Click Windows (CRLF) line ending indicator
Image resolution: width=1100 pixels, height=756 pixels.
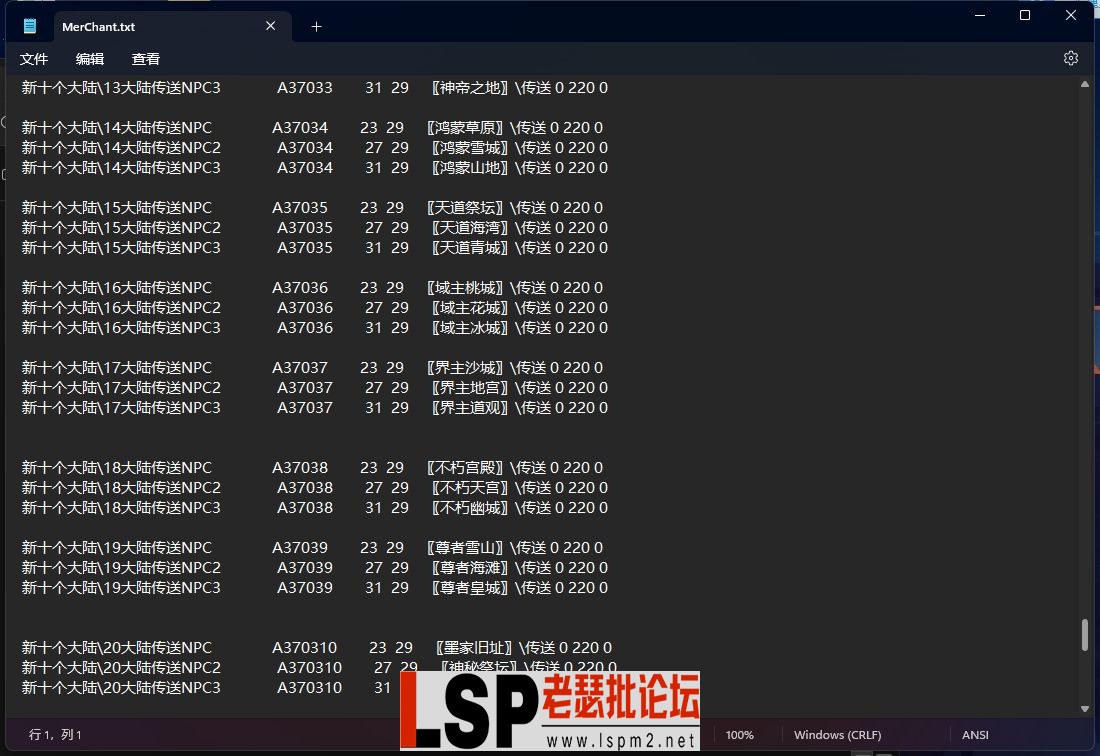click(838, 735)
